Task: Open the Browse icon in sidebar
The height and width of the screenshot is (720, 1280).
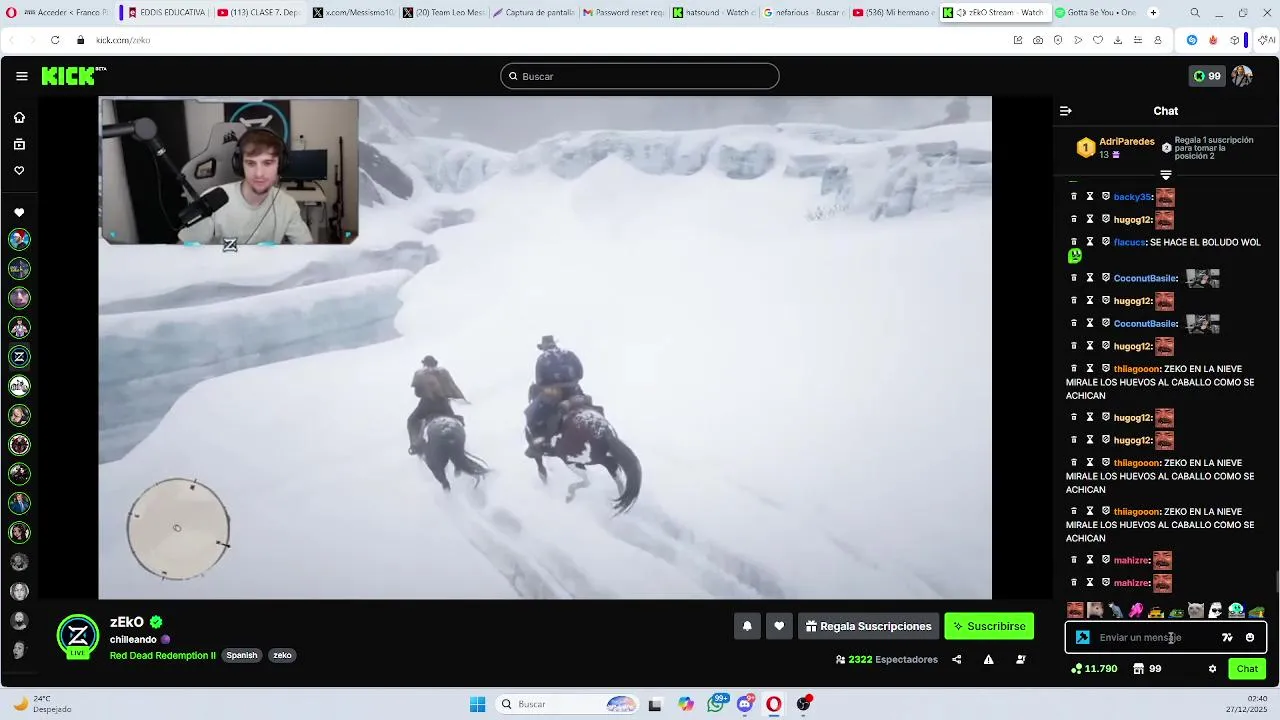Action: (19, 144)
